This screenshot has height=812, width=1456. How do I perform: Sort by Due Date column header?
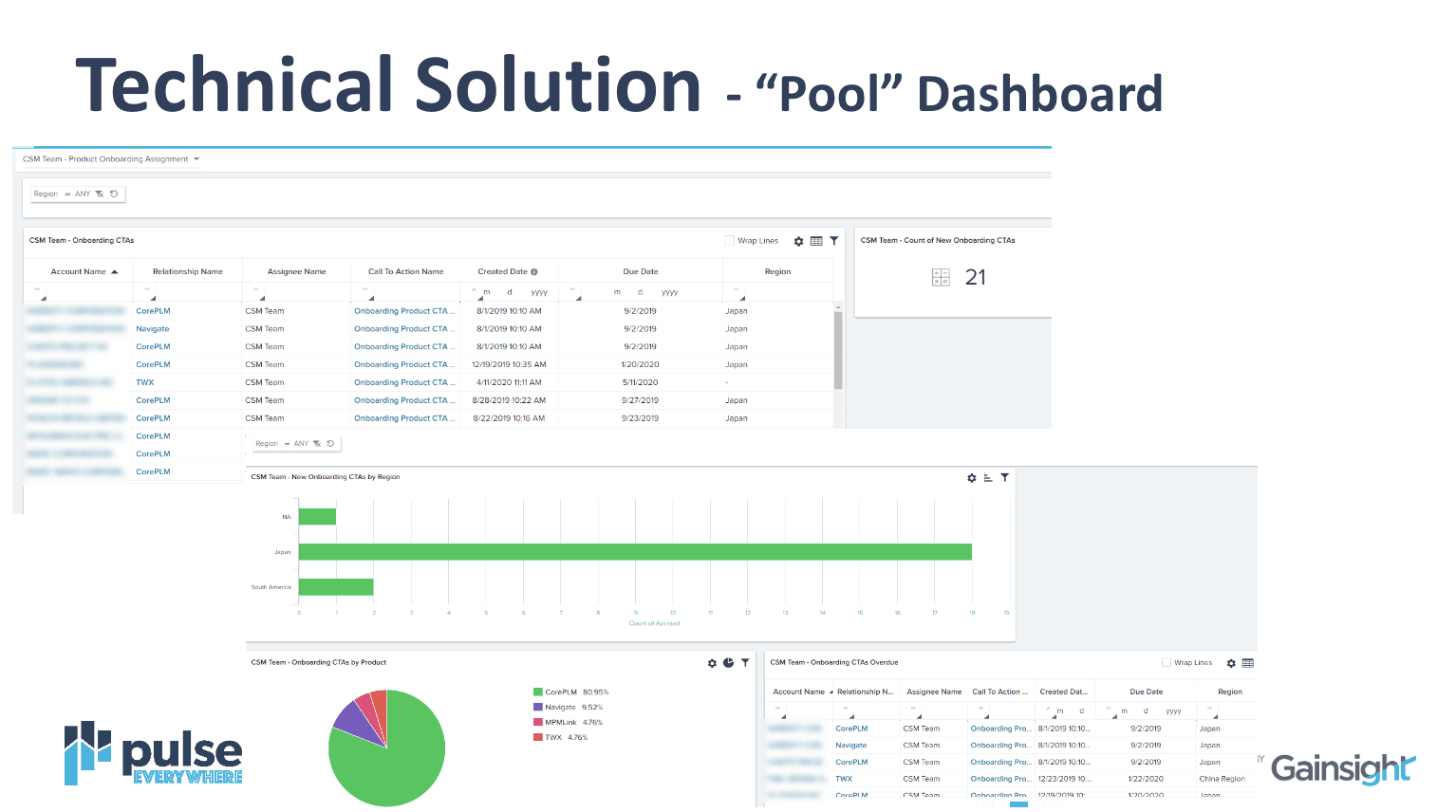[641, 271]
